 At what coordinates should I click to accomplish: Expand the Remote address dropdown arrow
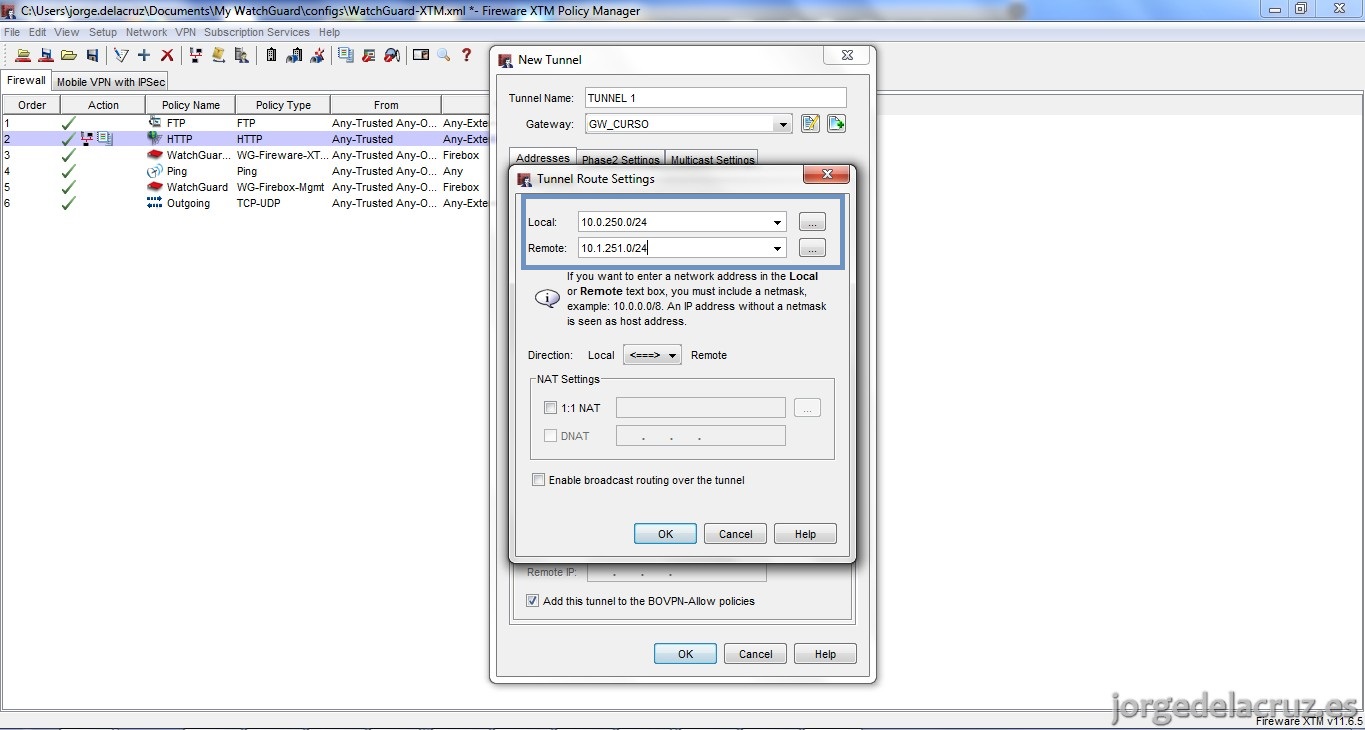pyautogui.click(x=777, y=248)
